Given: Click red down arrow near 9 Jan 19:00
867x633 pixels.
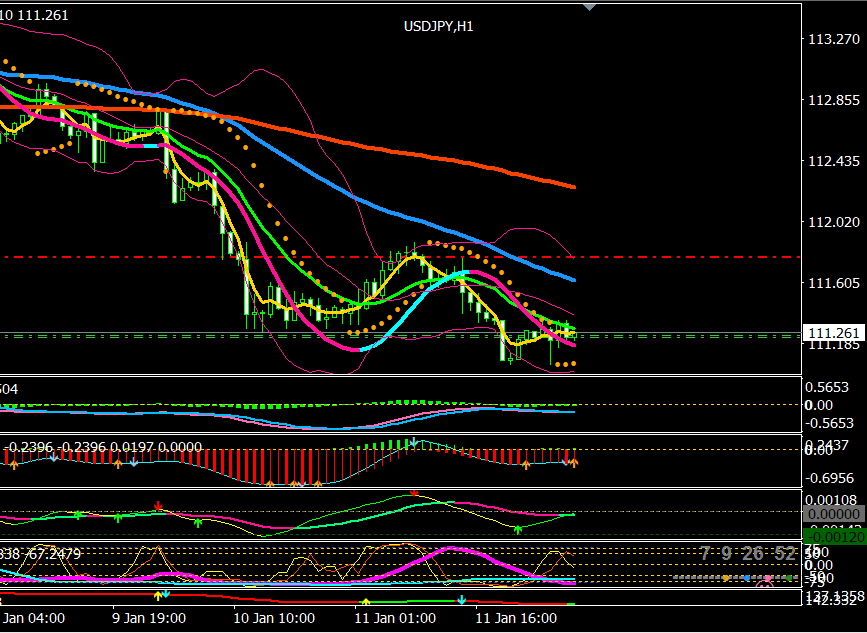Looking at the screenshot, I should (157, 506).
